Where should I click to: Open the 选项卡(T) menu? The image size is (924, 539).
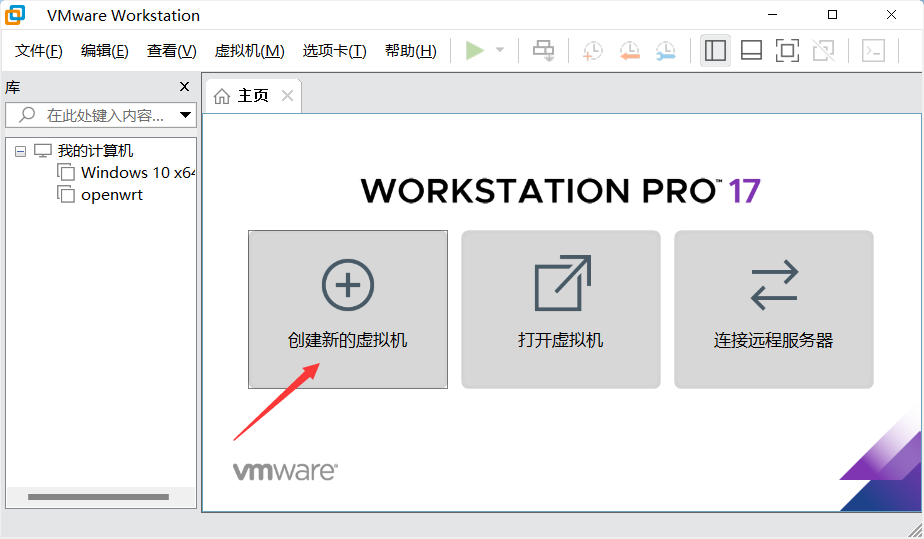pos(334,51)
